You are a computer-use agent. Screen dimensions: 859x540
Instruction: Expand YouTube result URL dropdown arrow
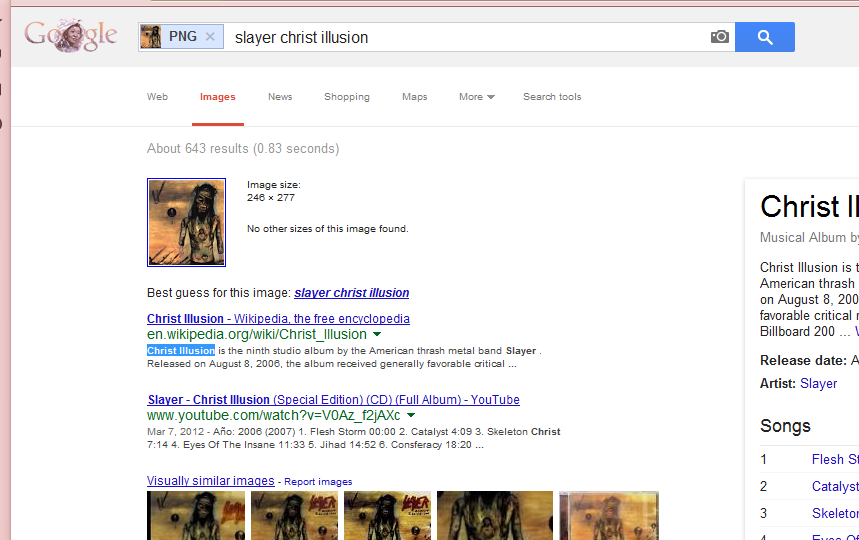click(x=411, y=416)
